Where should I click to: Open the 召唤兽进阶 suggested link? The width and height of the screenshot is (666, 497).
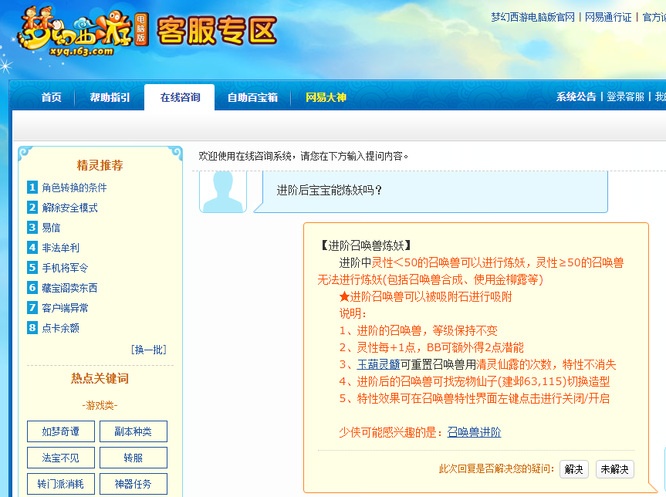[x=474, y=432]
